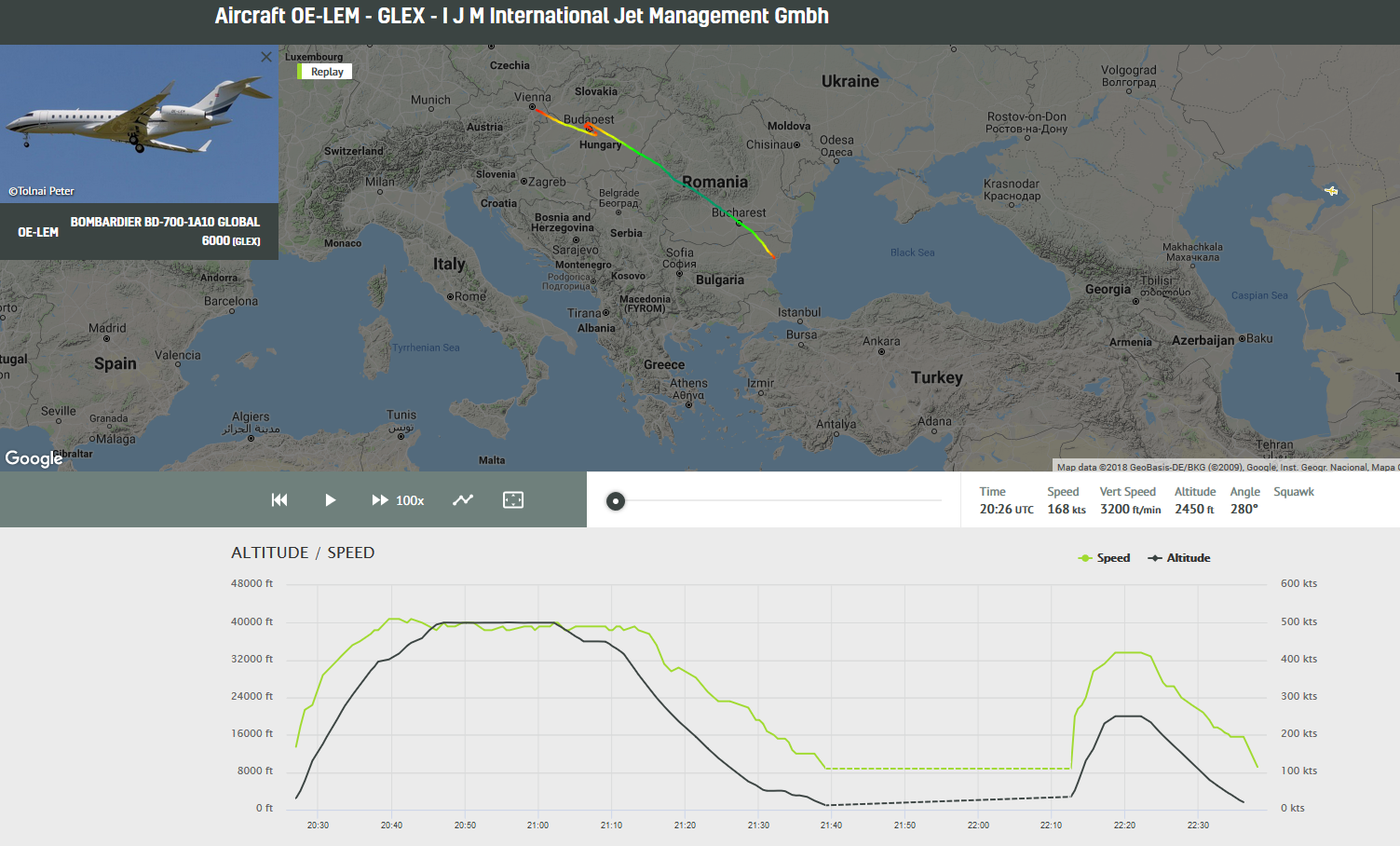
Task: Click the Tolnai Peter photo credit
Action: coord(42,191)
